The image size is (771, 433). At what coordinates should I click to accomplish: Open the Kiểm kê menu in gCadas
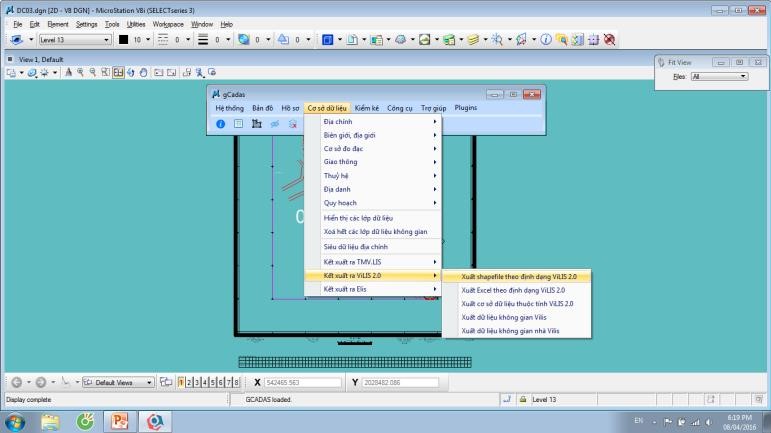point(365,106)
